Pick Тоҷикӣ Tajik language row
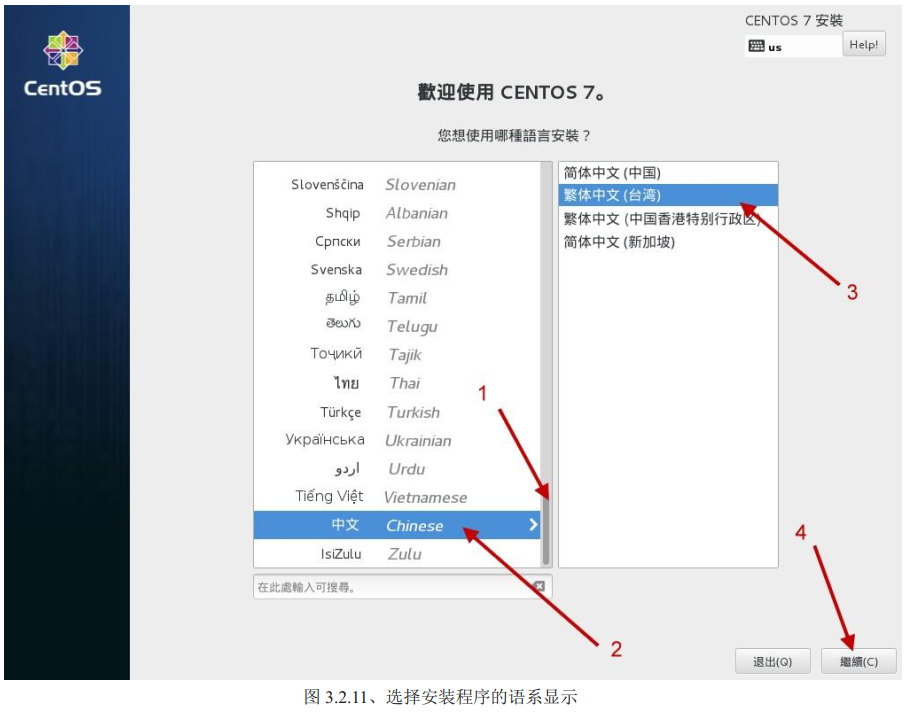The height and width of the screenshot is (719, 907). pyautogui.click(x=397, y=355)
